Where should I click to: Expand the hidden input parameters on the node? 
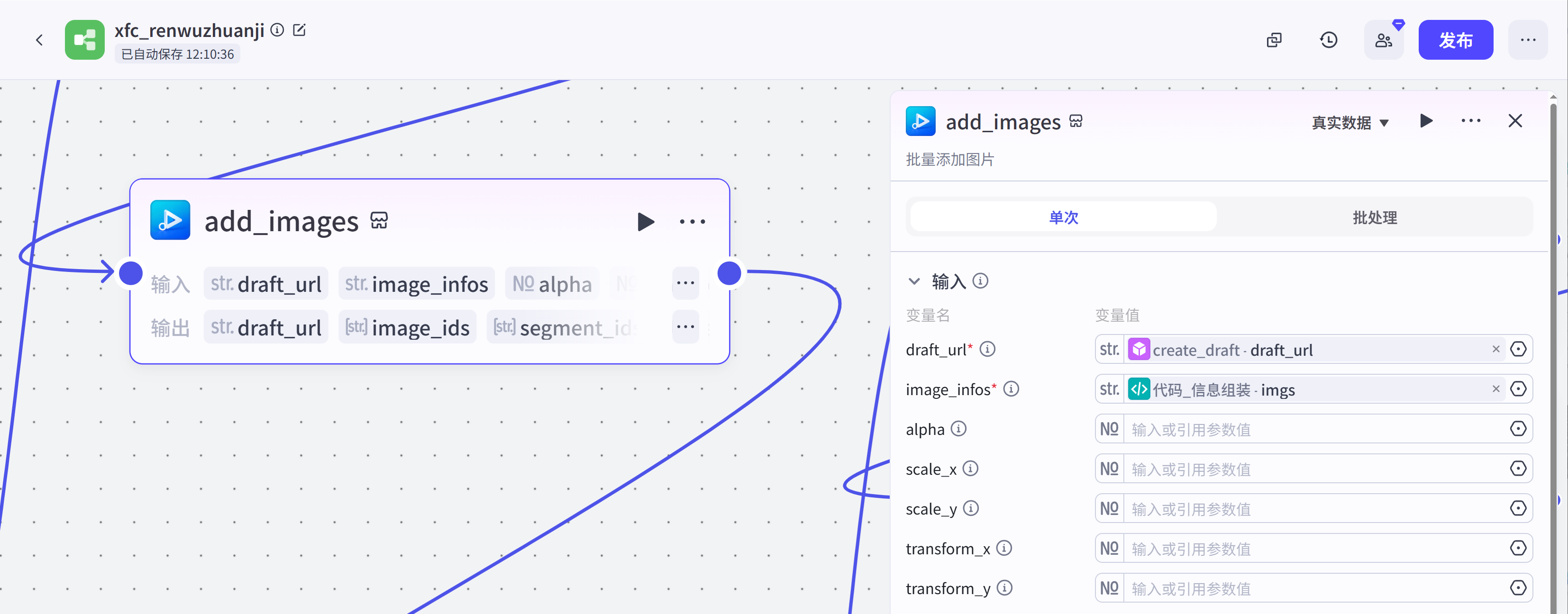(685, 283)
